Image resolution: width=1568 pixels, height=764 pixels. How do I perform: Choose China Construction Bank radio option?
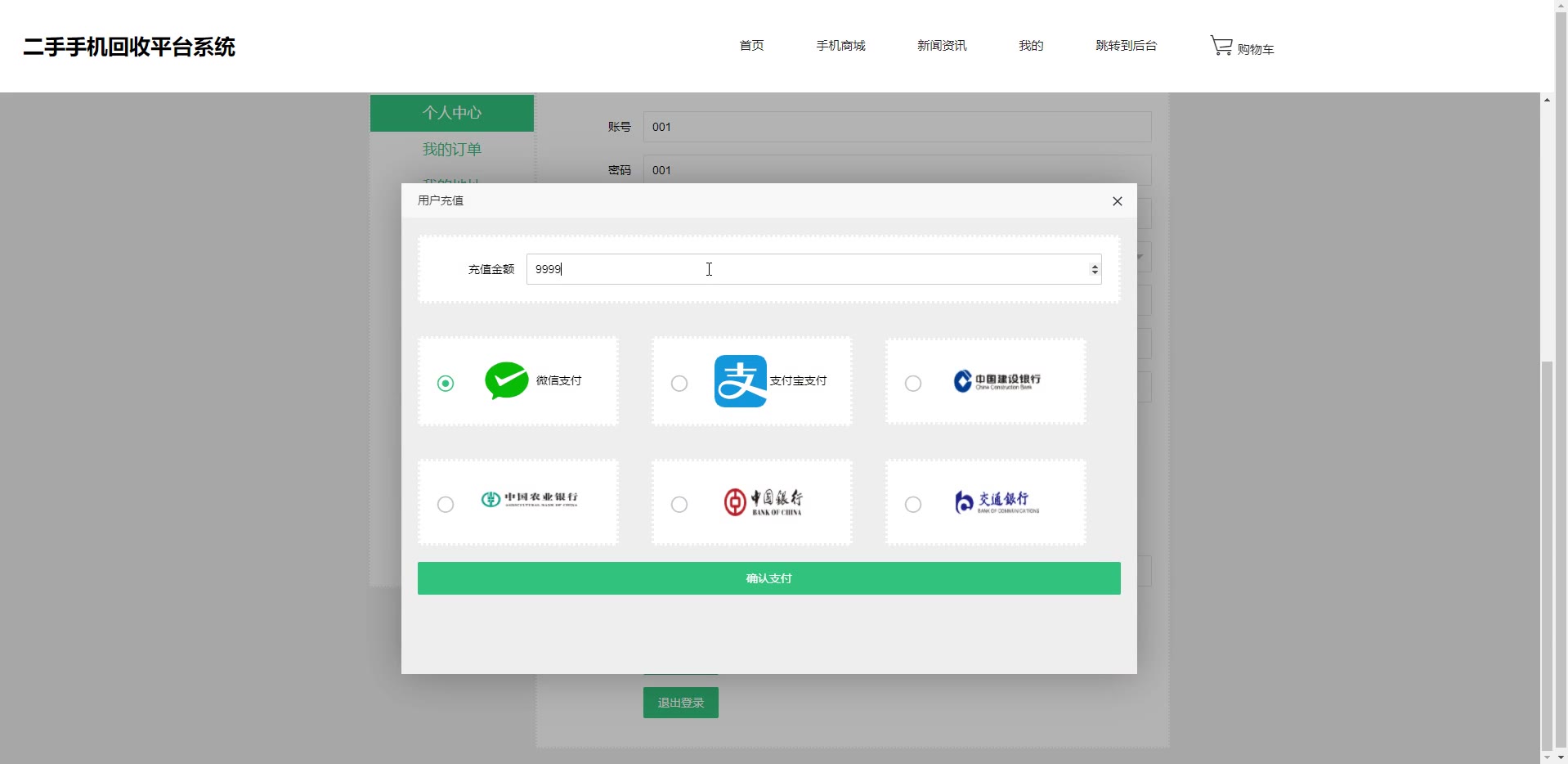(x=913, y=383)
